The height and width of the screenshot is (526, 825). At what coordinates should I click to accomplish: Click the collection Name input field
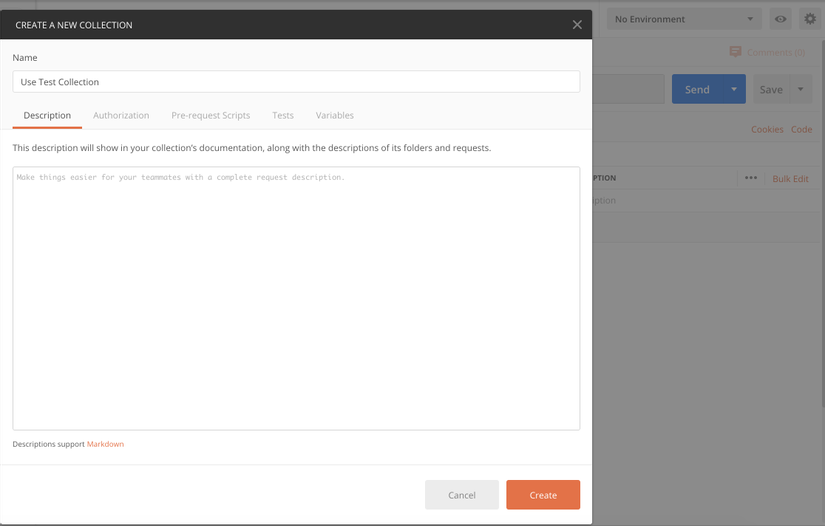point(296,82)
